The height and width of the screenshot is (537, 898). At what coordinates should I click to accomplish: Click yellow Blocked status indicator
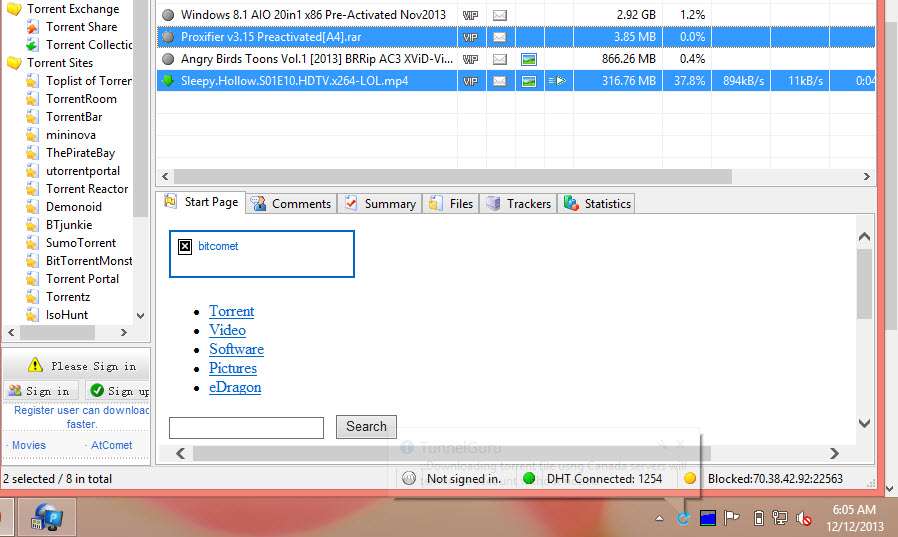pyautogui.click(x=690, y=479)
